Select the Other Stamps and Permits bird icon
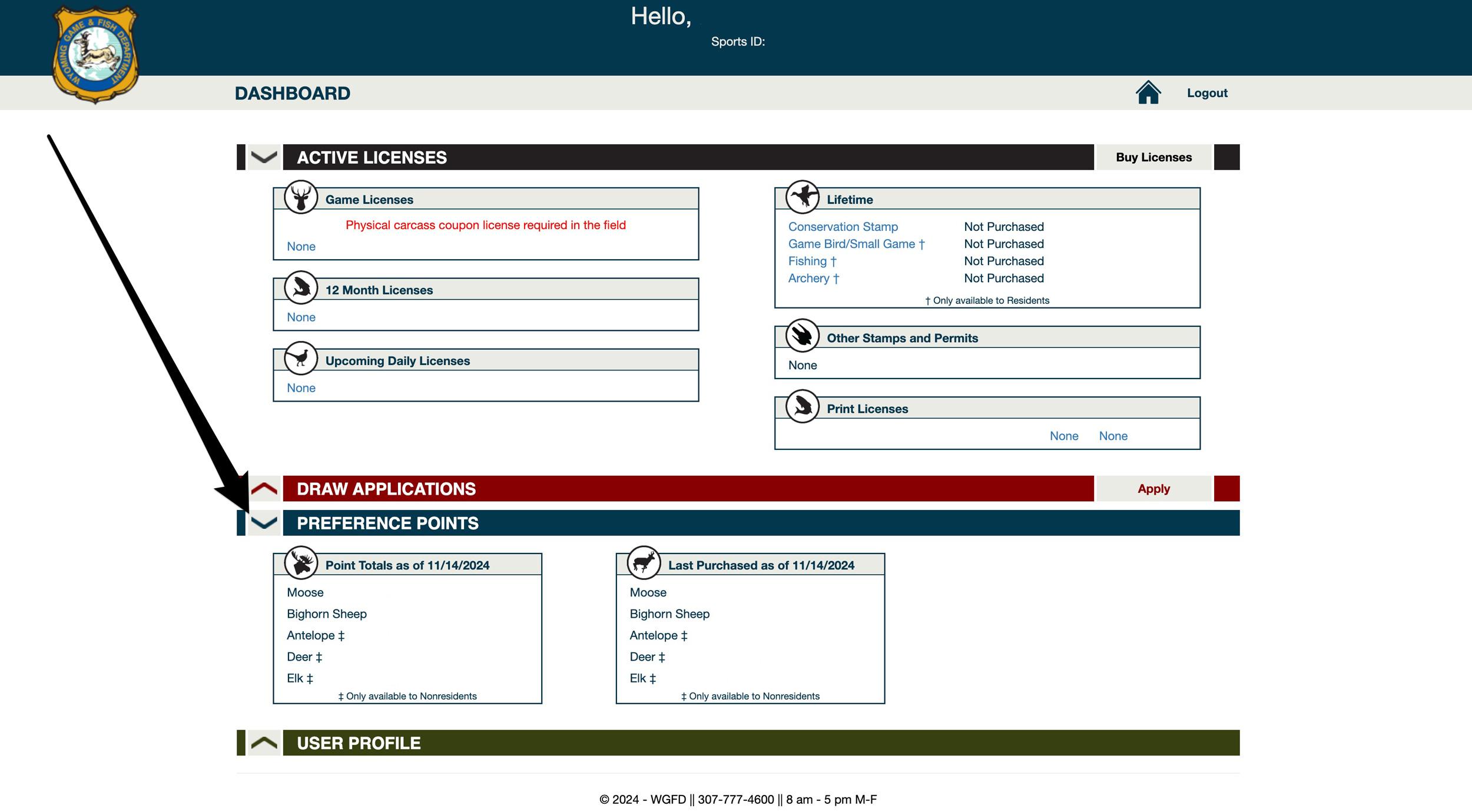 (x=803, y=336)
